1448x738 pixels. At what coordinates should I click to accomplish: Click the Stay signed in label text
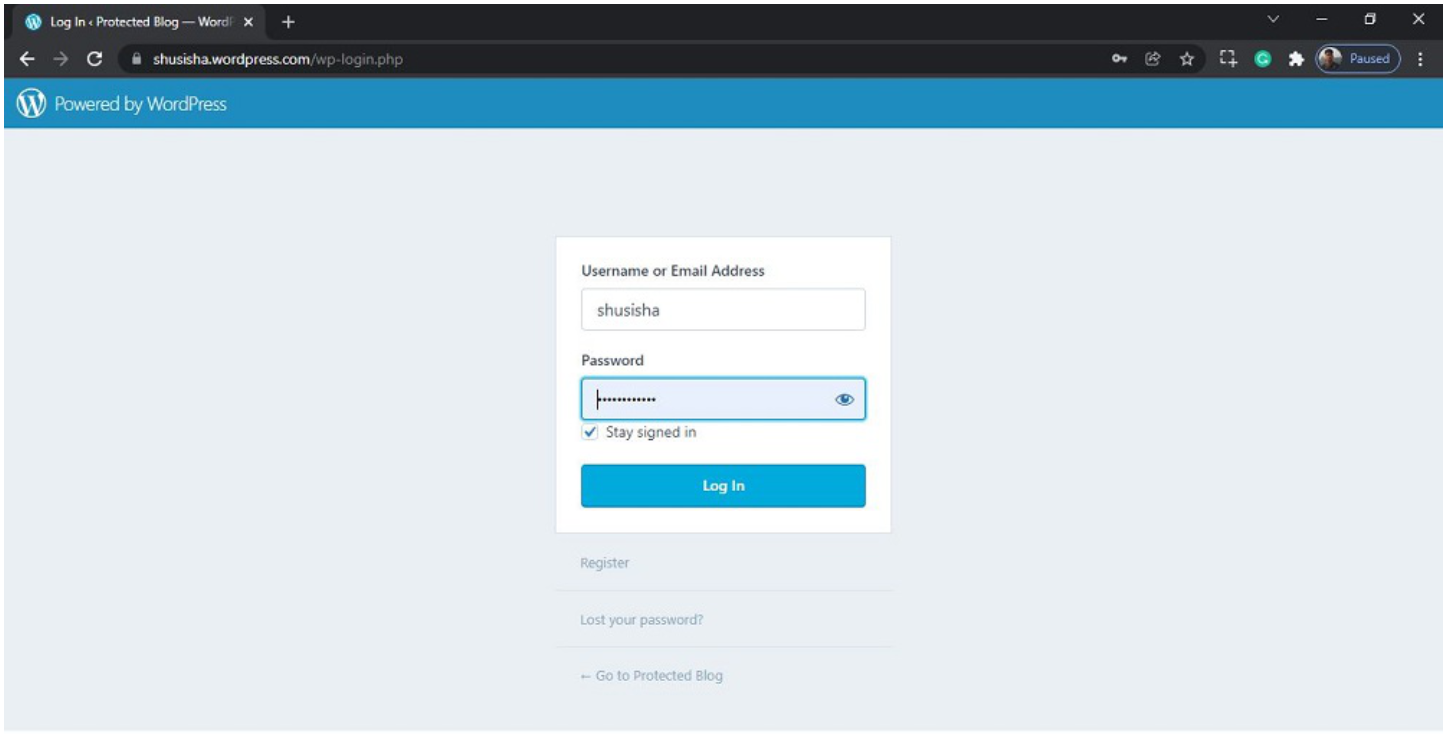click(x=651, y=433)
